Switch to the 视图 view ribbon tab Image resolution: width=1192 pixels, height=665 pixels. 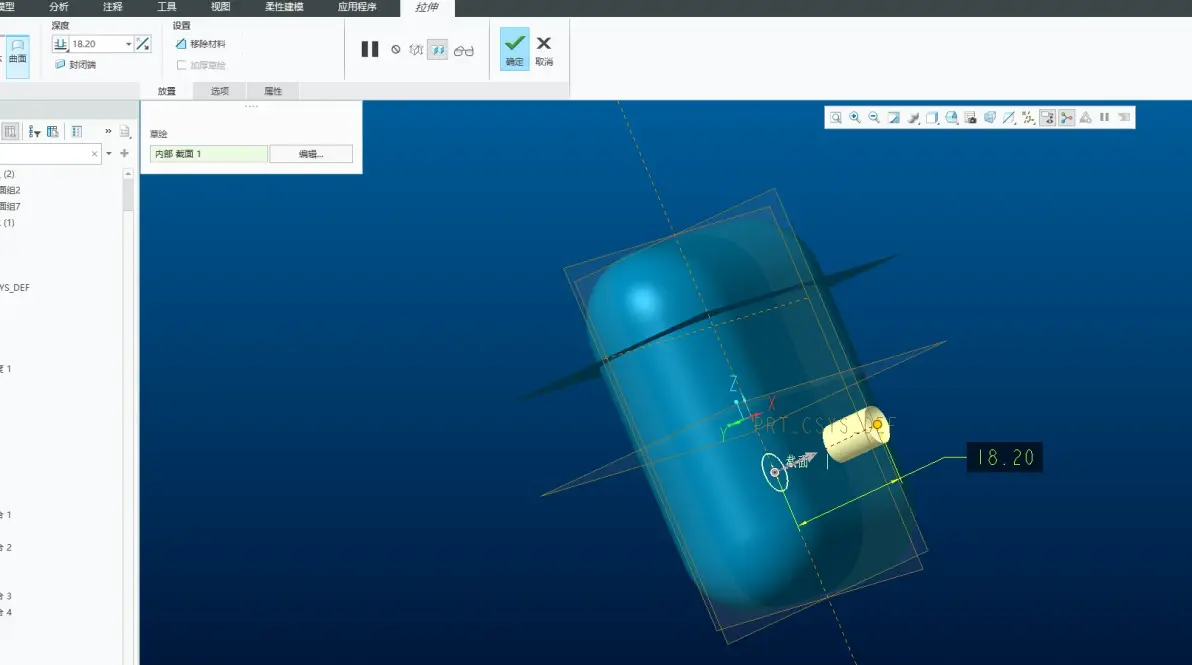220,7
